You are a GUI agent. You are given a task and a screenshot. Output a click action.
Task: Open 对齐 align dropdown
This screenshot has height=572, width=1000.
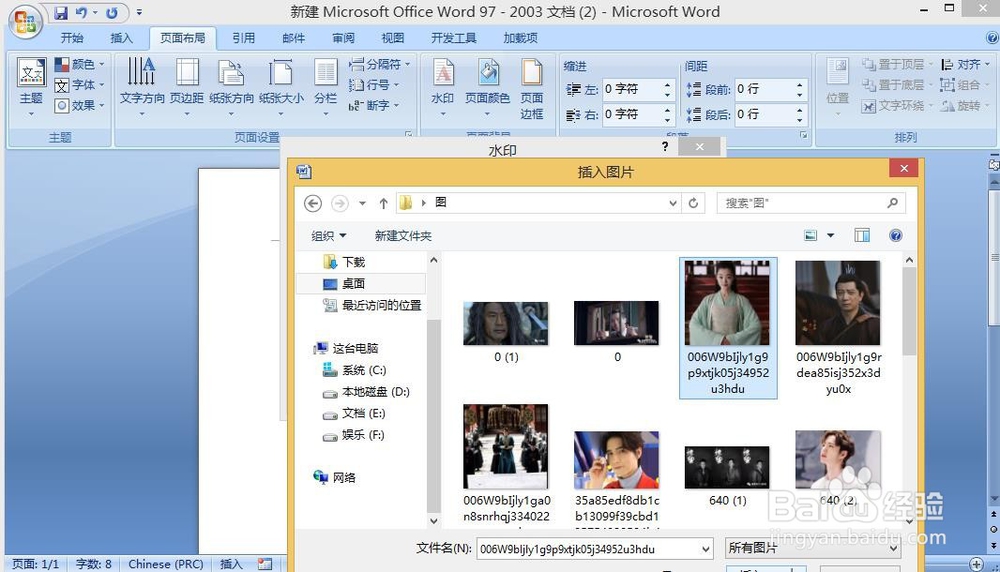pyautogui.click(x=966, y=64)
